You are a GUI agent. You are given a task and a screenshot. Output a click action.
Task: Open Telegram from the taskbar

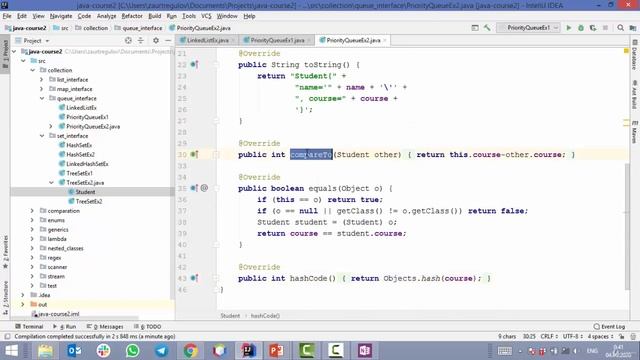[x=162, y=351]
